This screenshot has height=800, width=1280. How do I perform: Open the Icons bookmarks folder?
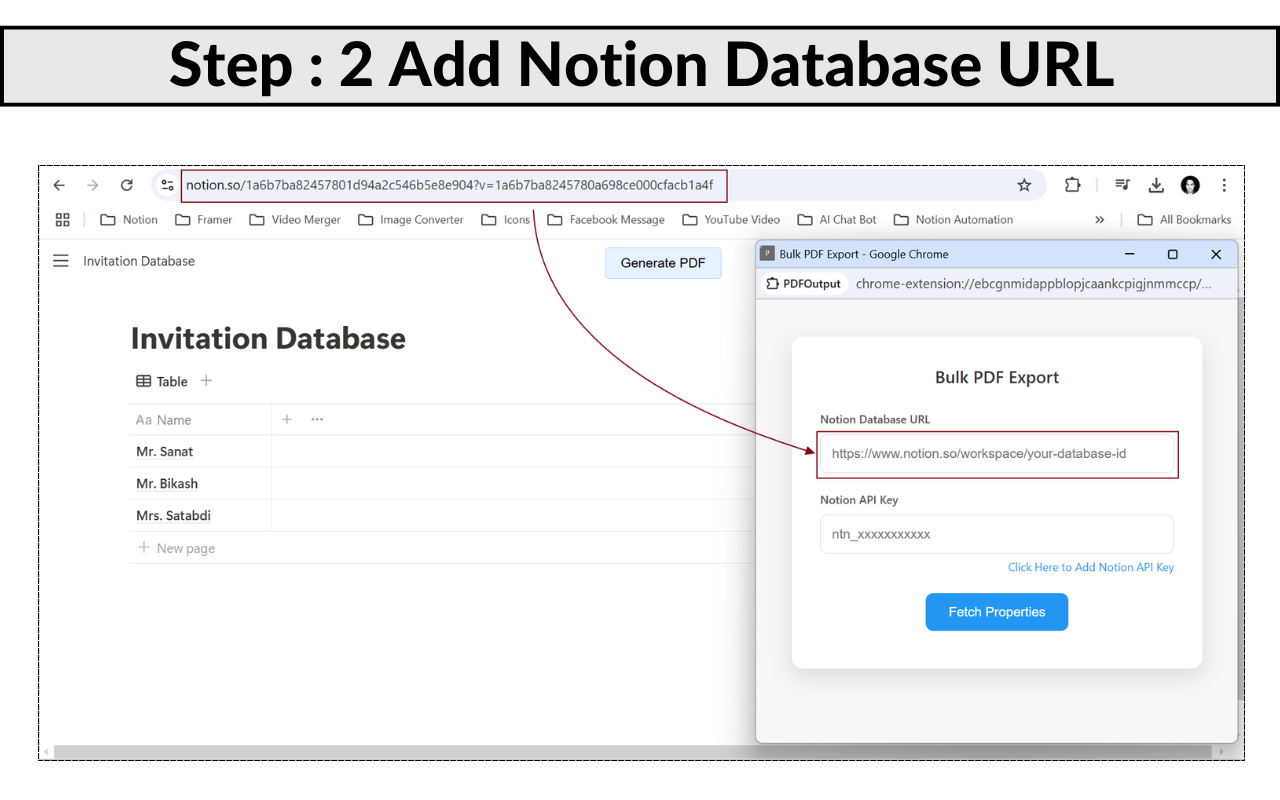505,220
